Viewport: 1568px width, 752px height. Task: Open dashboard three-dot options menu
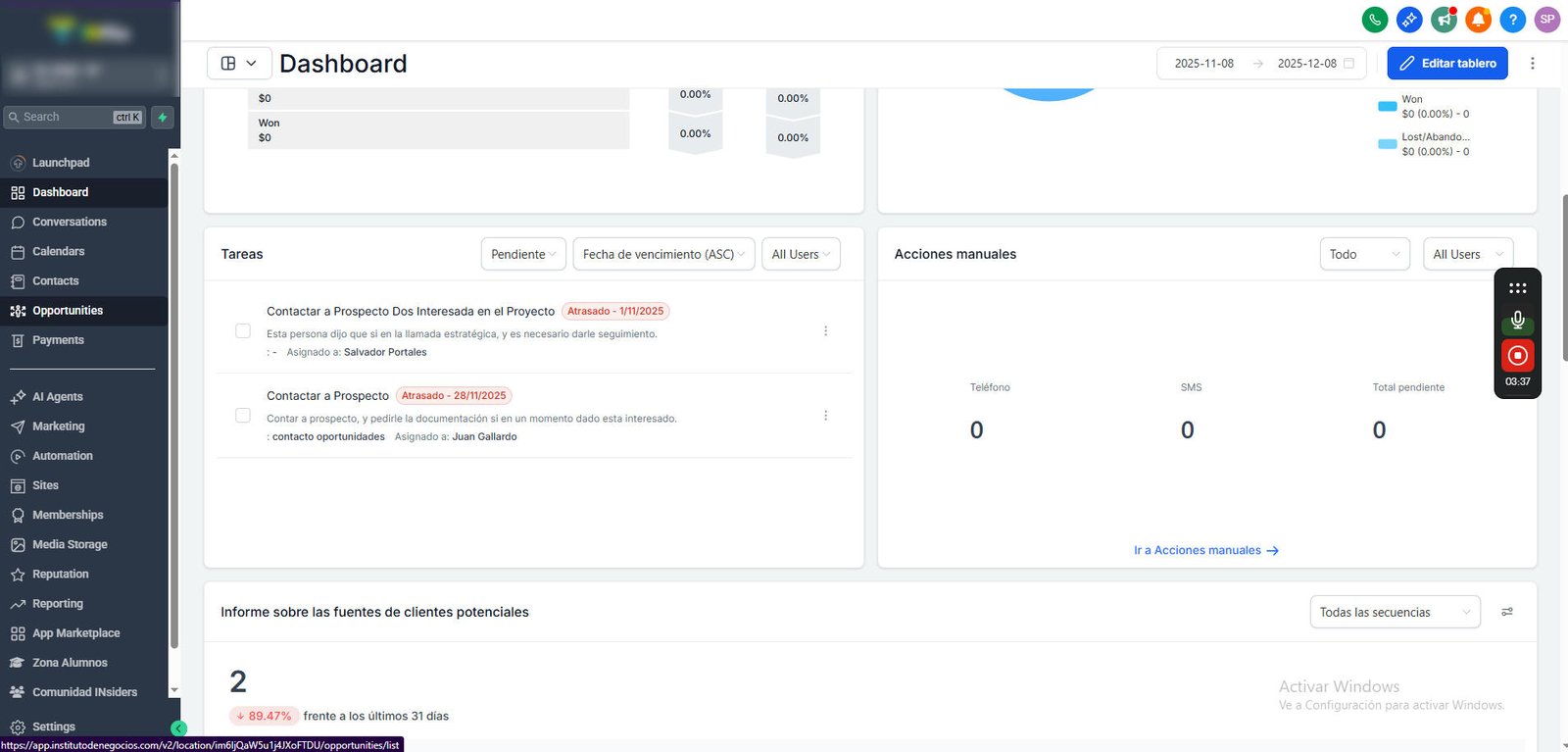[1533, 63]
